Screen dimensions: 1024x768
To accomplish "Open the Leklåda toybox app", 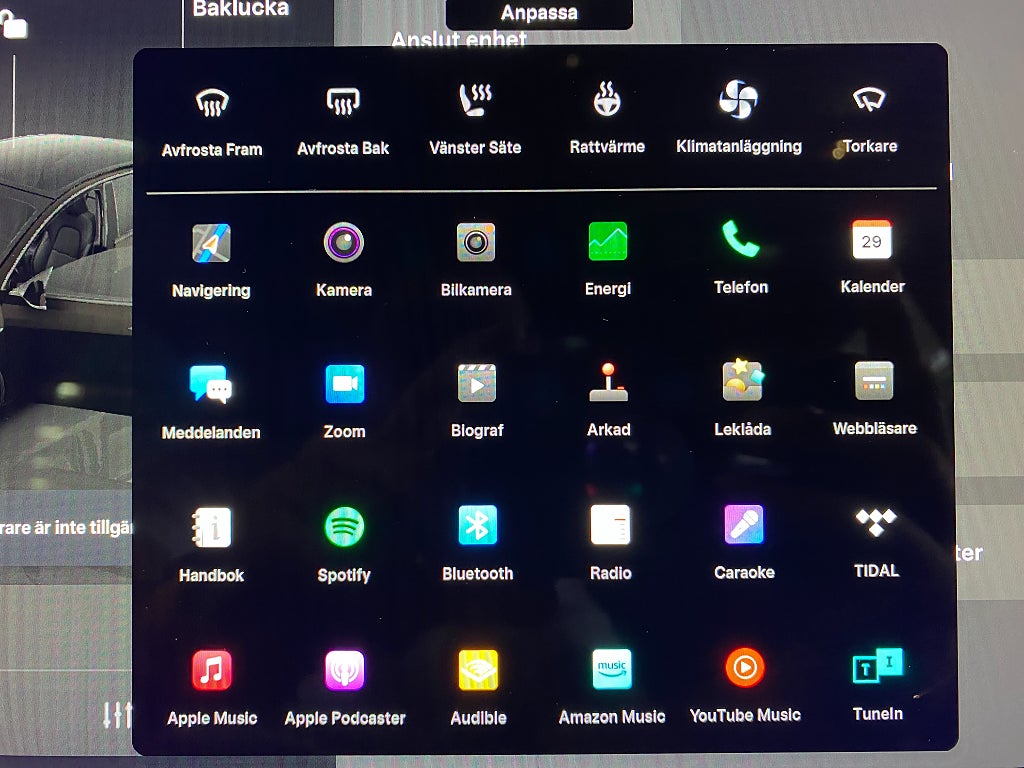I will pos(743,380).
